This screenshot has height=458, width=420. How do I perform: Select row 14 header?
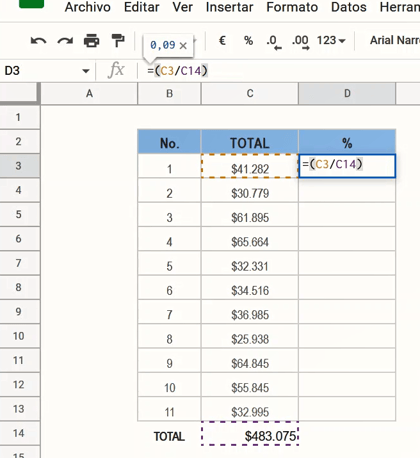[x=19, y=433]
